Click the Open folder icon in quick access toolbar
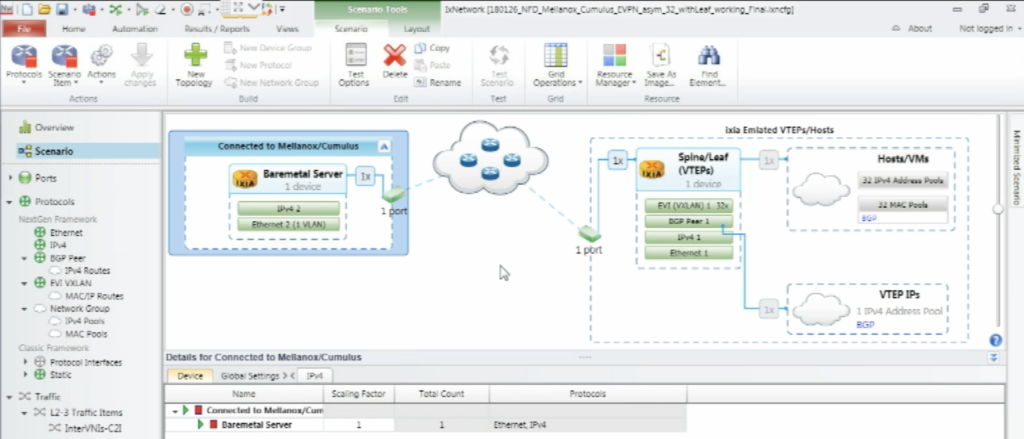Screen dimensions: 1024x439 (x=44, y=9)
